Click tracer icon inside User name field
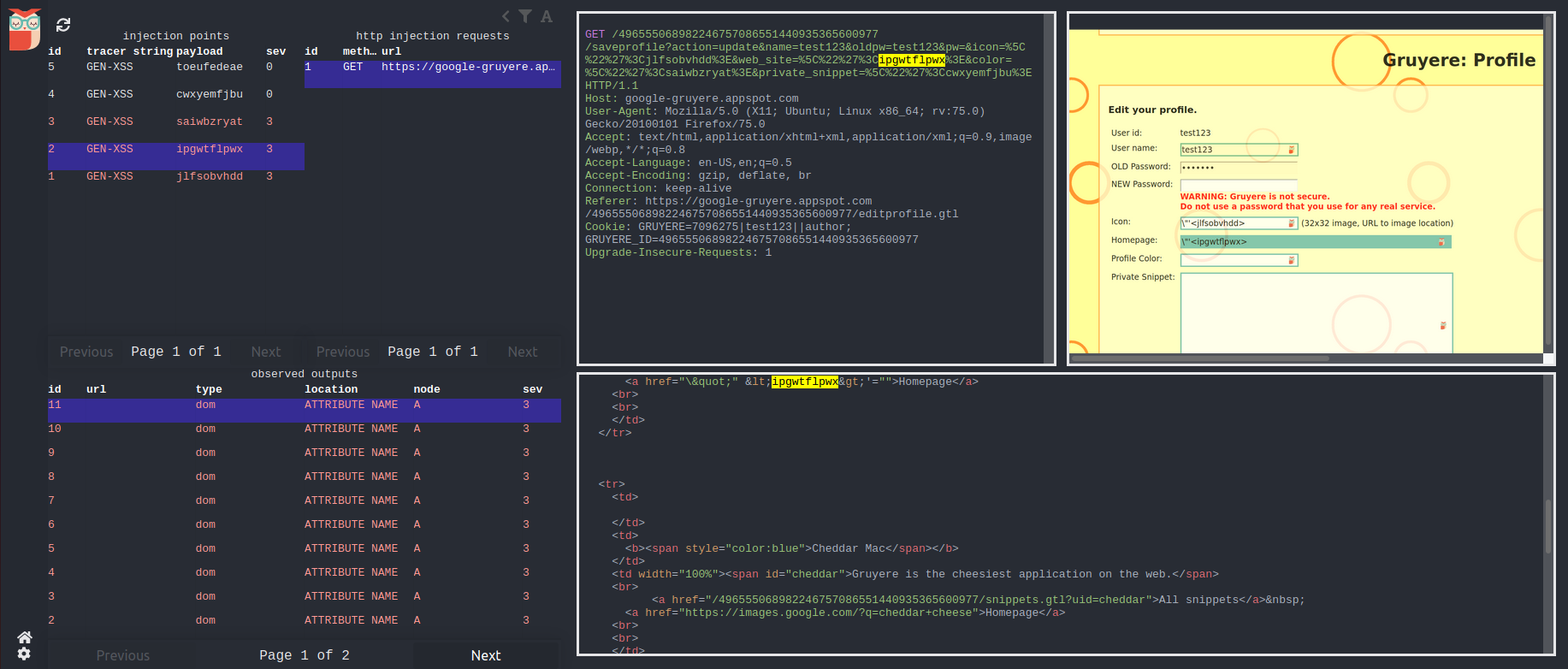The width and height of the screenshot is (1568, 669). click(1291, 150)
